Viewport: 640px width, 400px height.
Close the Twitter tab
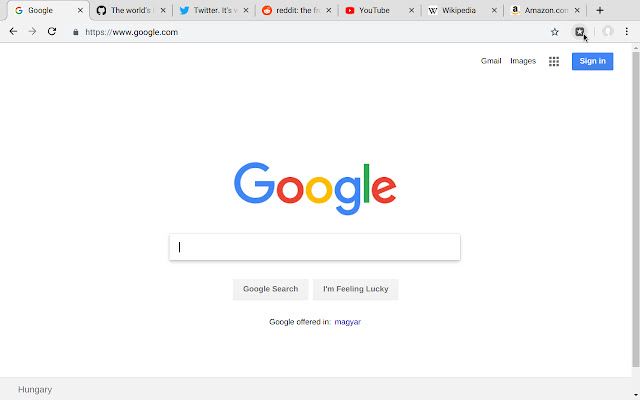click(246, 11)
